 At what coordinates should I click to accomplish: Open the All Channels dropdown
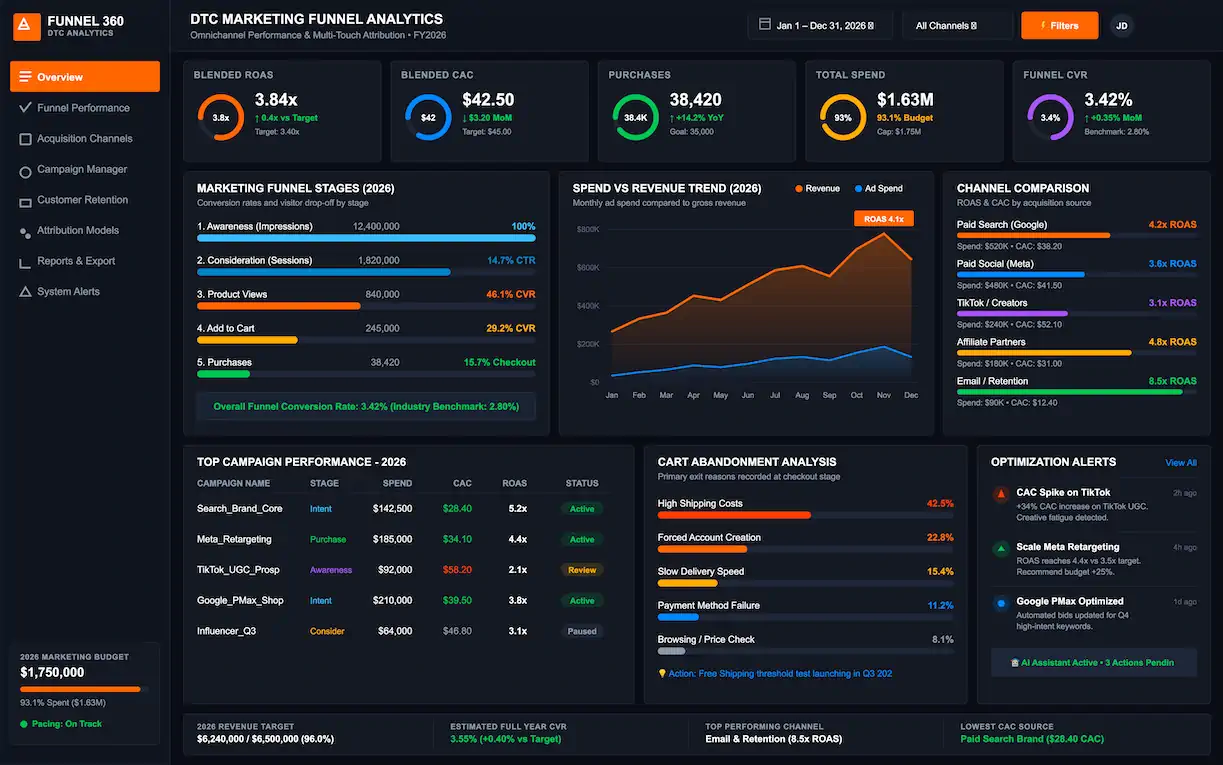click(x=957, y=26)
